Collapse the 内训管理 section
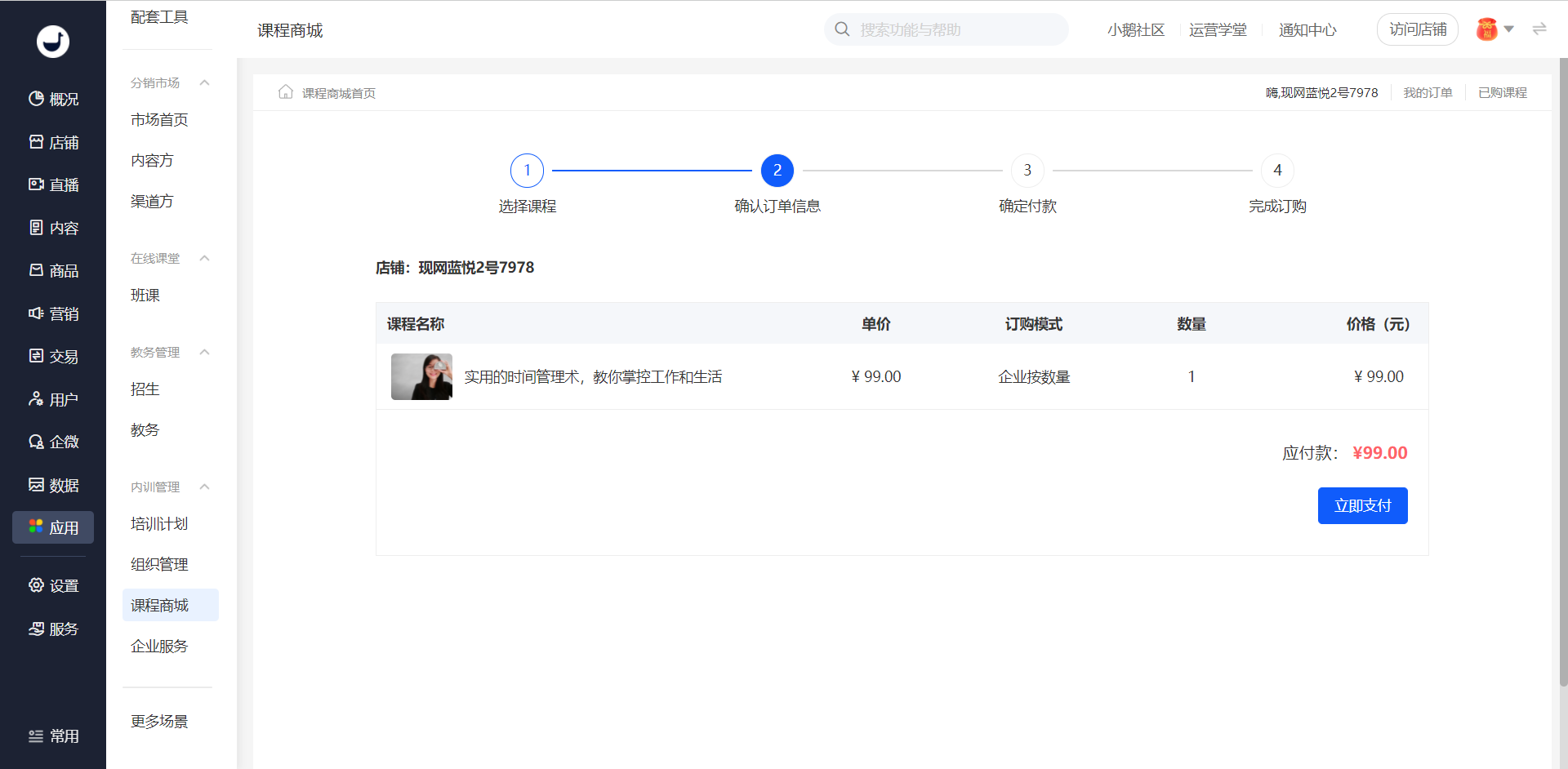Viewport: 1568px width, 769px height. 205,487
